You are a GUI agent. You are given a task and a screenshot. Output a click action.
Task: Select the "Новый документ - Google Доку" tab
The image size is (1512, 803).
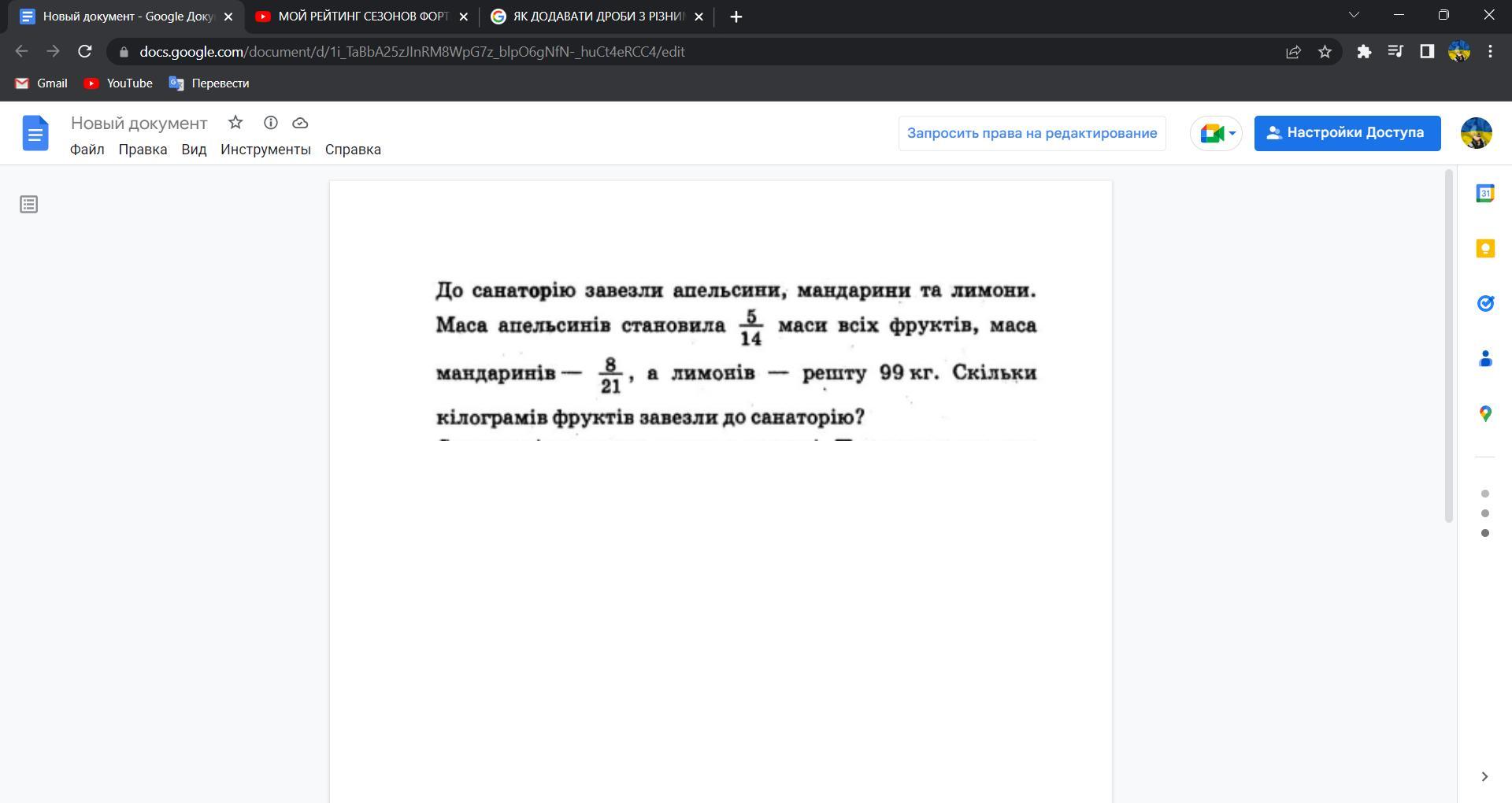pos(128,17)
